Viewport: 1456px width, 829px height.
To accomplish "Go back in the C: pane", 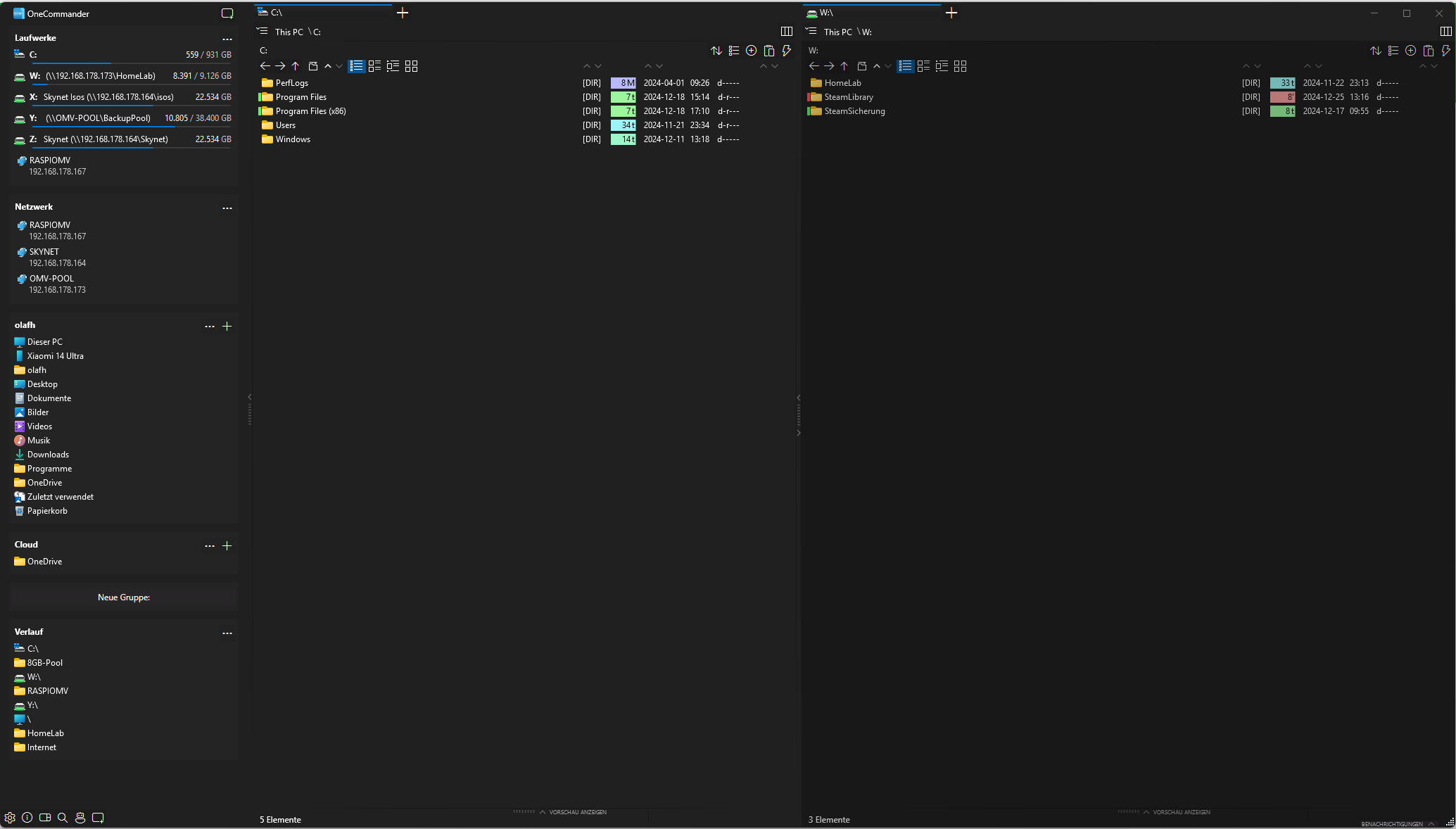I will tap(265, 66).
